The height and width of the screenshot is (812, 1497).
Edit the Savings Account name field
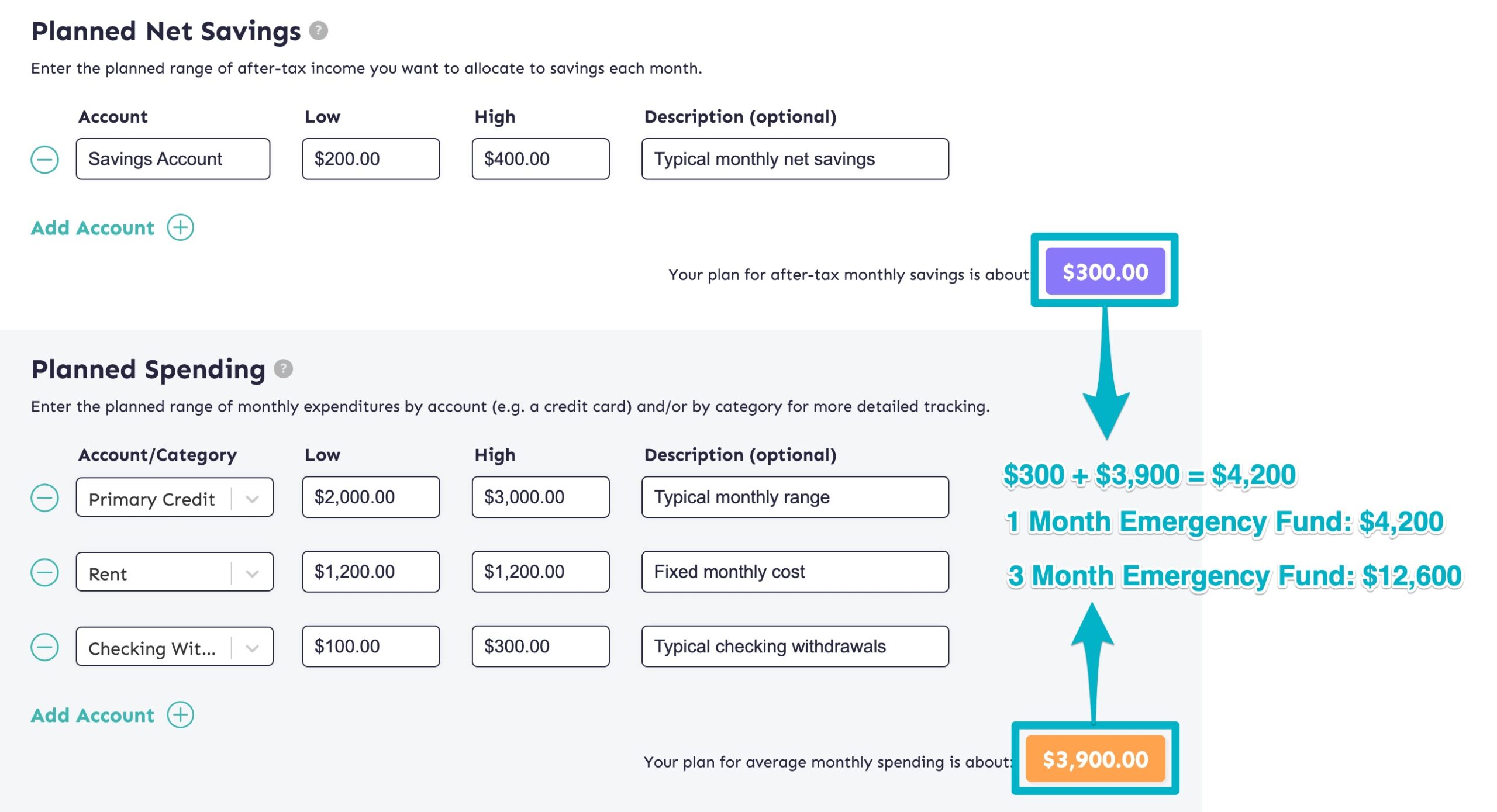[x=173, y=159]
